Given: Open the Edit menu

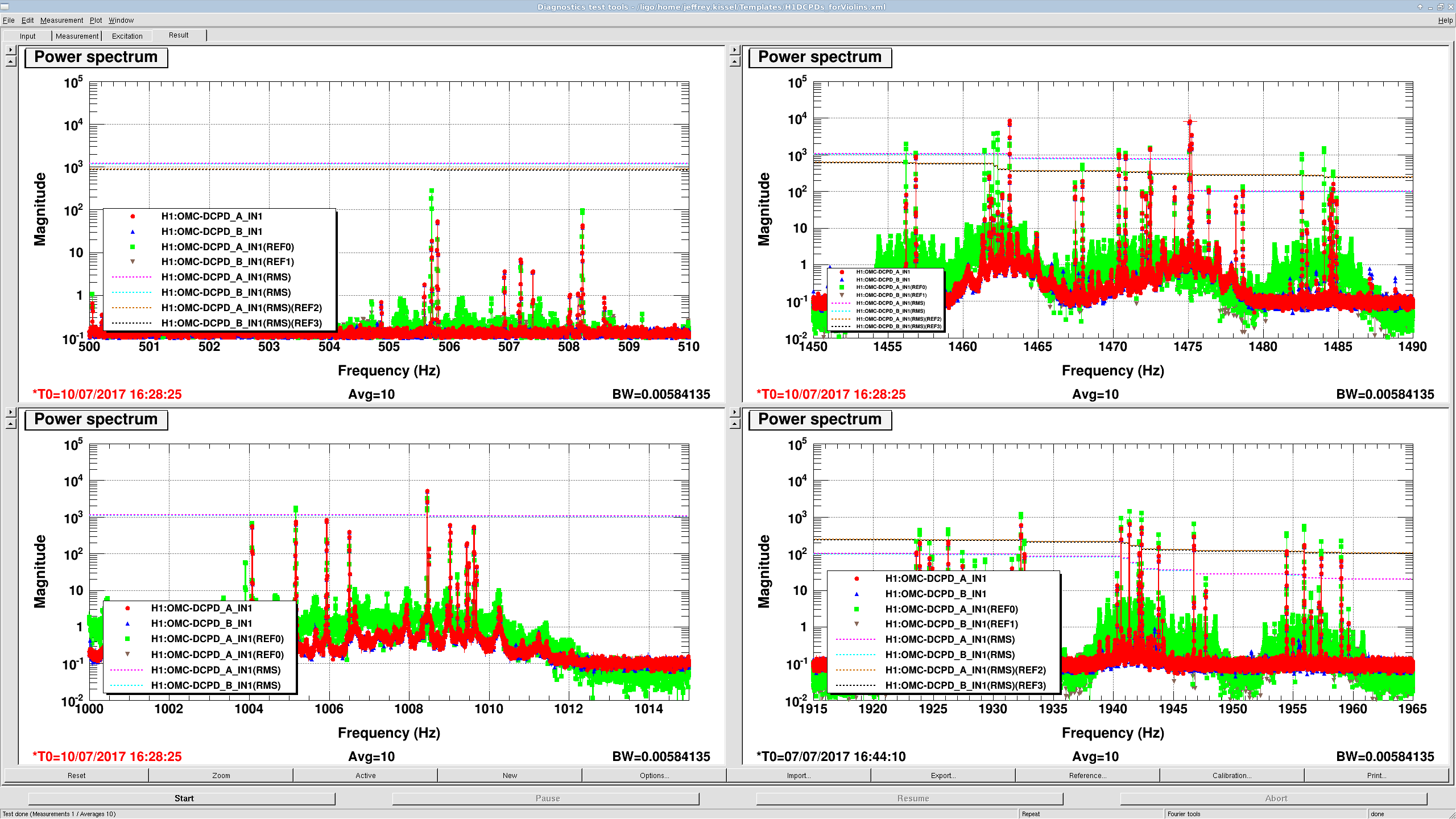Looking at the screenshot, I should point(27,20).
